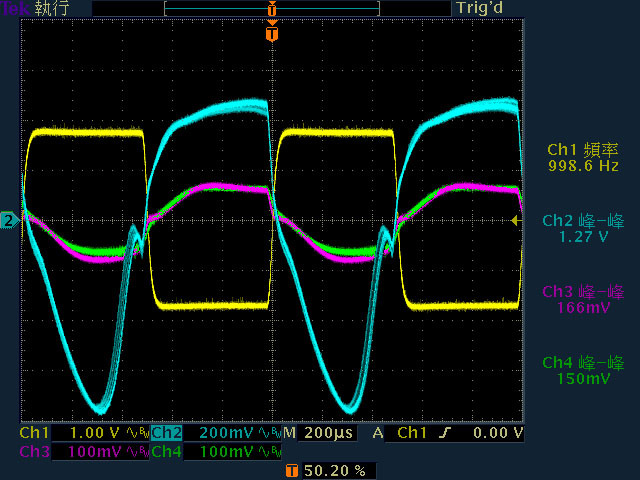Click the Ch4 peak-to-peak 150mV measurement
The width and height of the screenshot is (640, 480).
(x=583, y=370)
